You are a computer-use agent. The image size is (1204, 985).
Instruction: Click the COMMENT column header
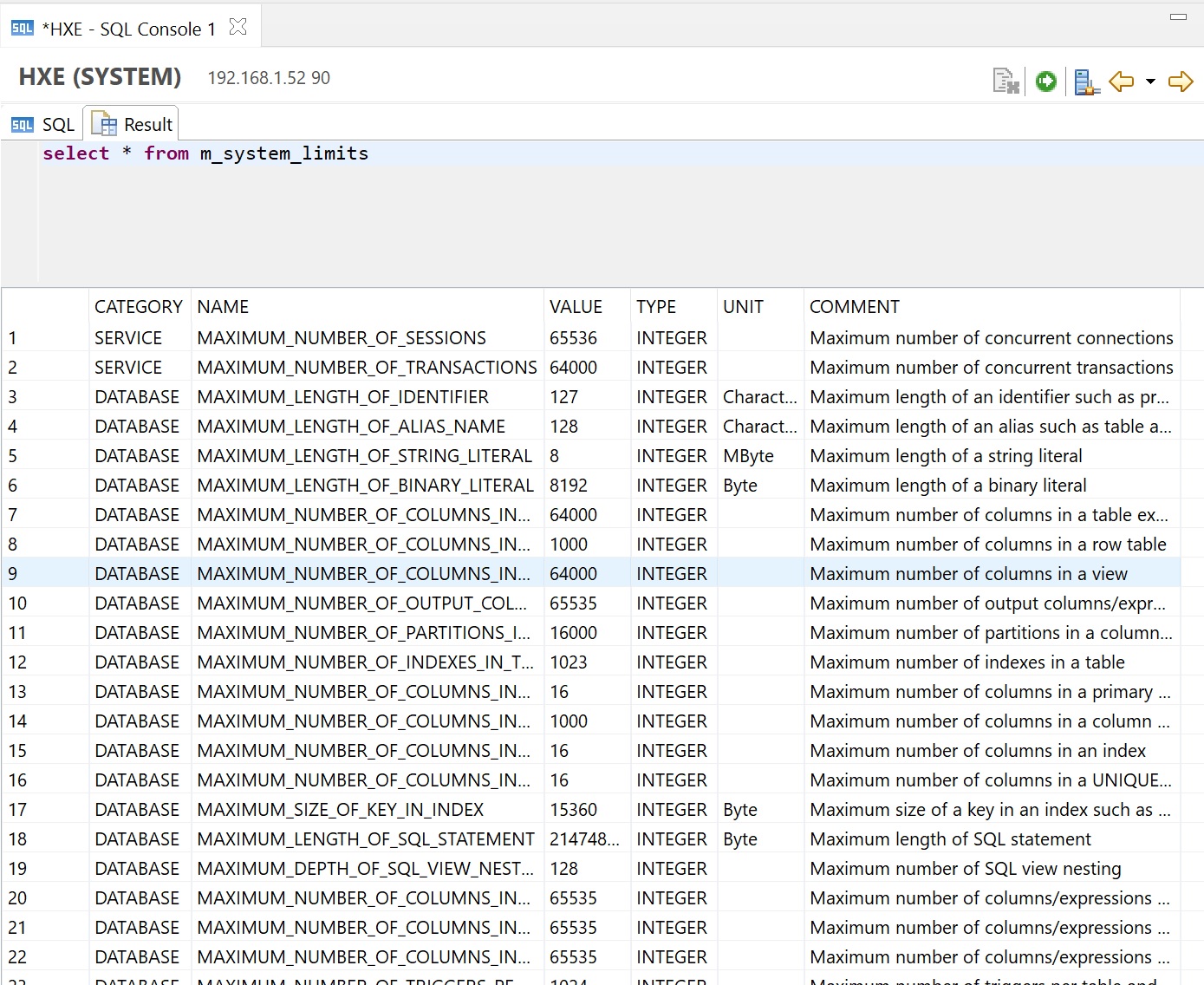click(854, 307)
